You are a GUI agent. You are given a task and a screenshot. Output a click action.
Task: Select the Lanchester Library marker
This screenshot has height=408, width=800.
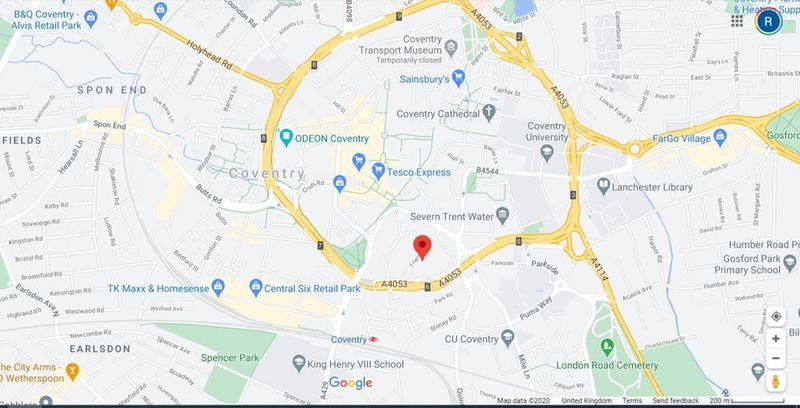(x=604, y=186)
